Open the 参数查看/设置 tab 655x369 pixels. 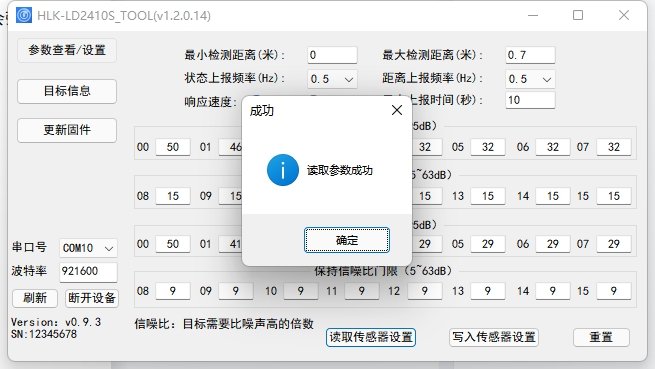coord(67,50)
